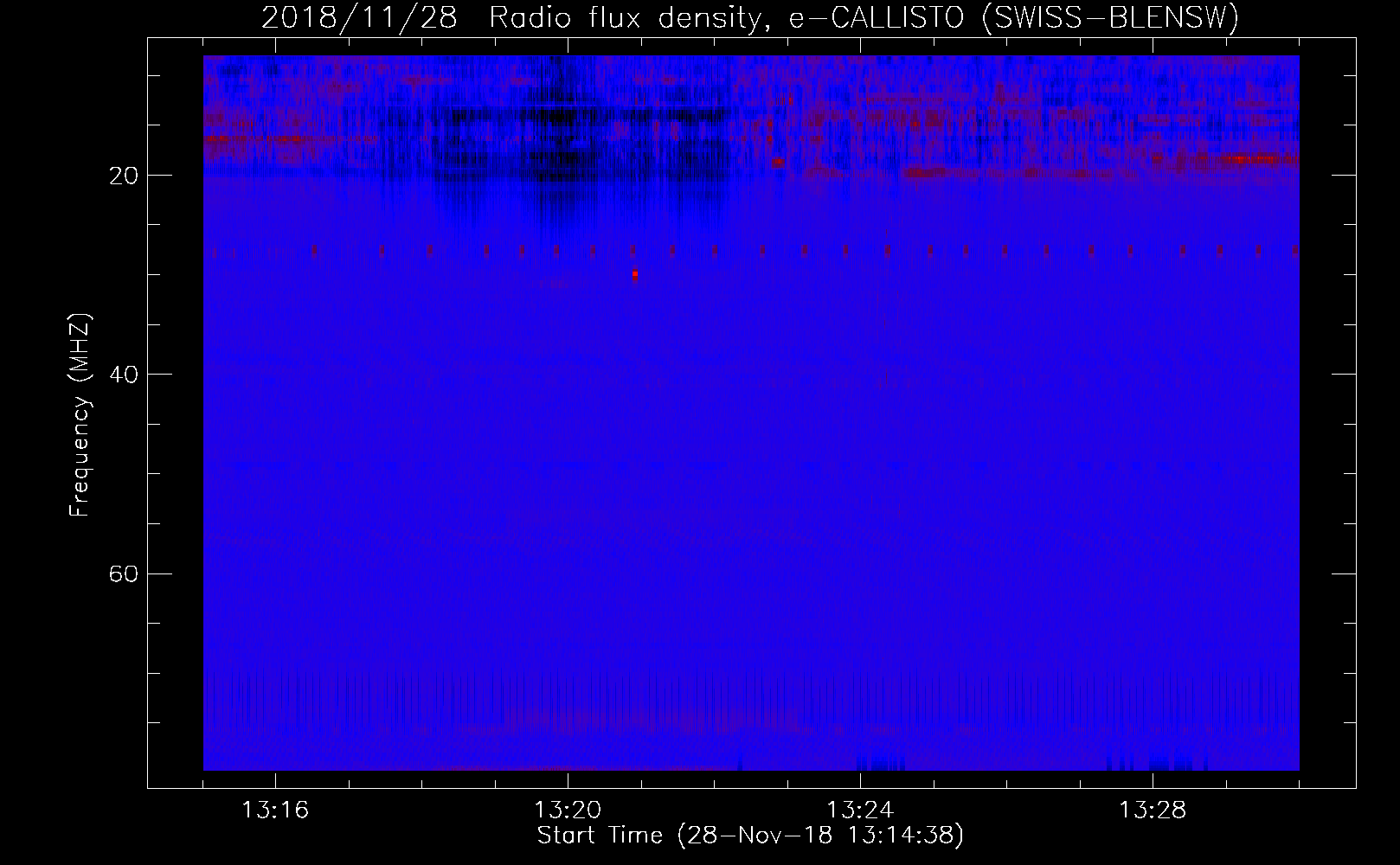Click the 40 MHz frequency tick label
The image size is (1400, 865).
pyautogui.click(x=123, y=375)
